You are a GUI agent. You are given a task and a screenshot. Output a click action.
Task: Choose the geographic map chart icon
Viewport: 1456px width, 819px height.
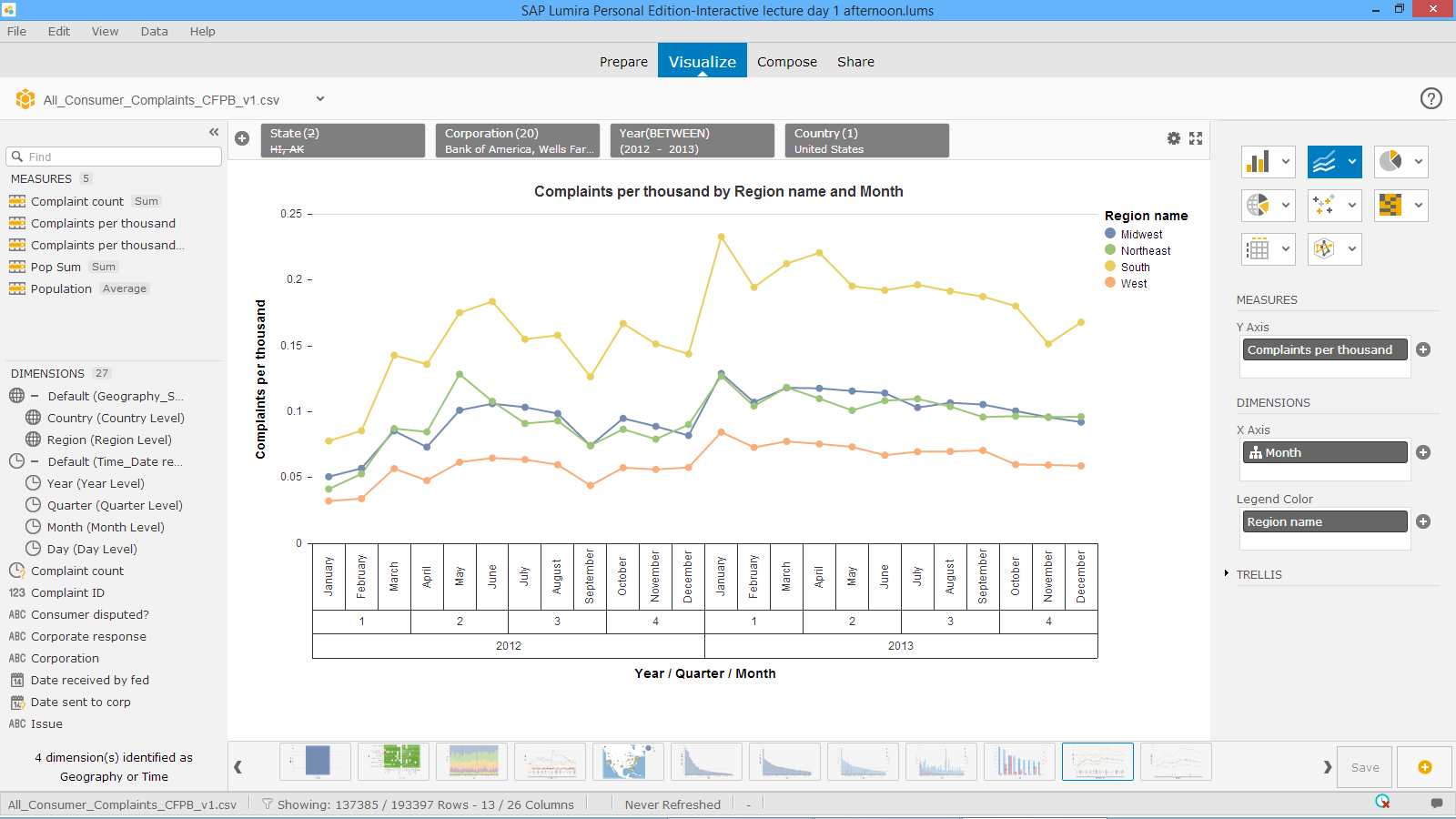click(1258, 206)
